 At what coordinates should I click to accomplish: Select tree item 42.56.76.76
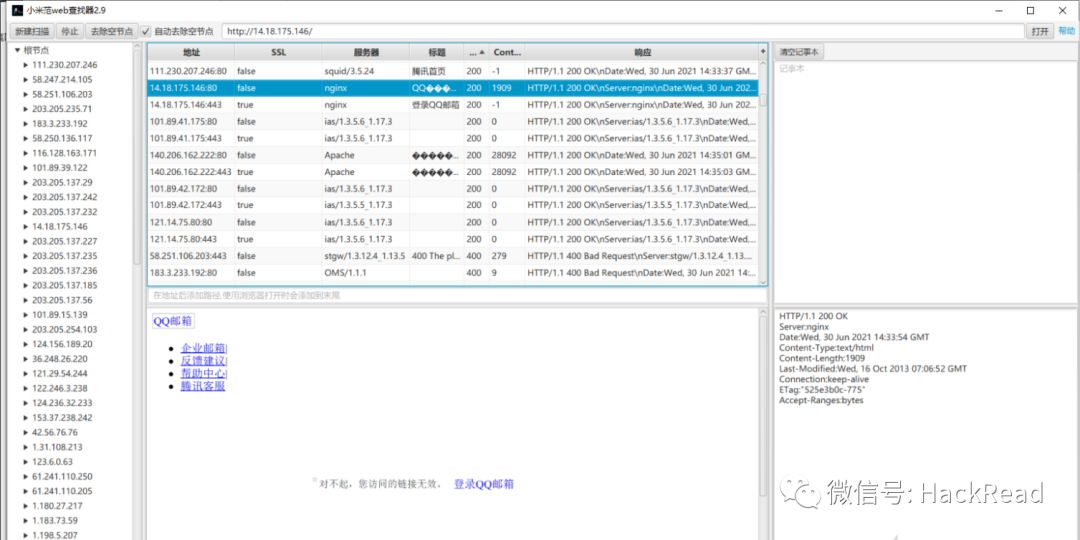click(x=55, y=433)
